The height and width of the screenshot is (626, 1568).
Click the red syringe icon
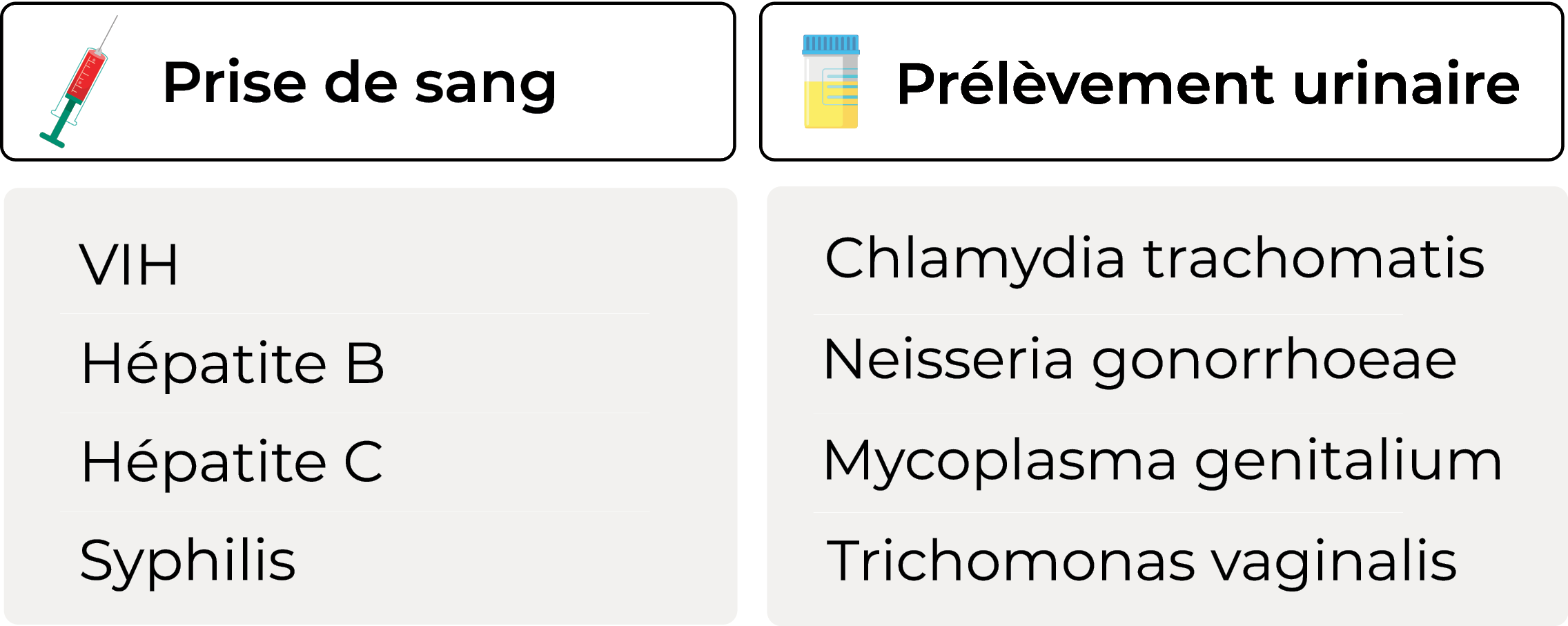[79, 81]
